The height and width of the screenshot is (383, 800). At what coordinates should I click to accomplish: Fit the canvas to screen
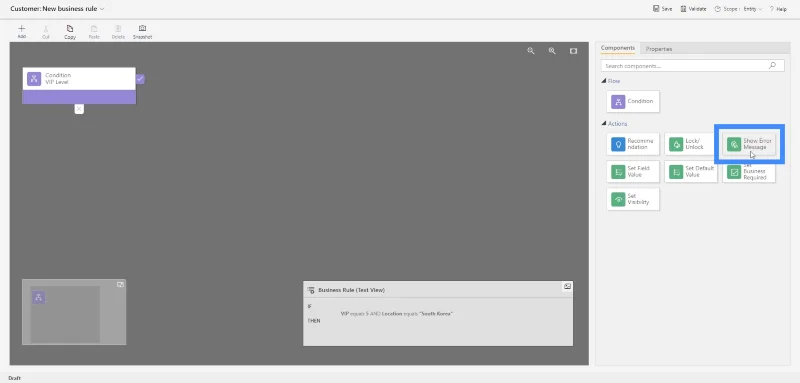pyautogui.click(x=573, y=51)
